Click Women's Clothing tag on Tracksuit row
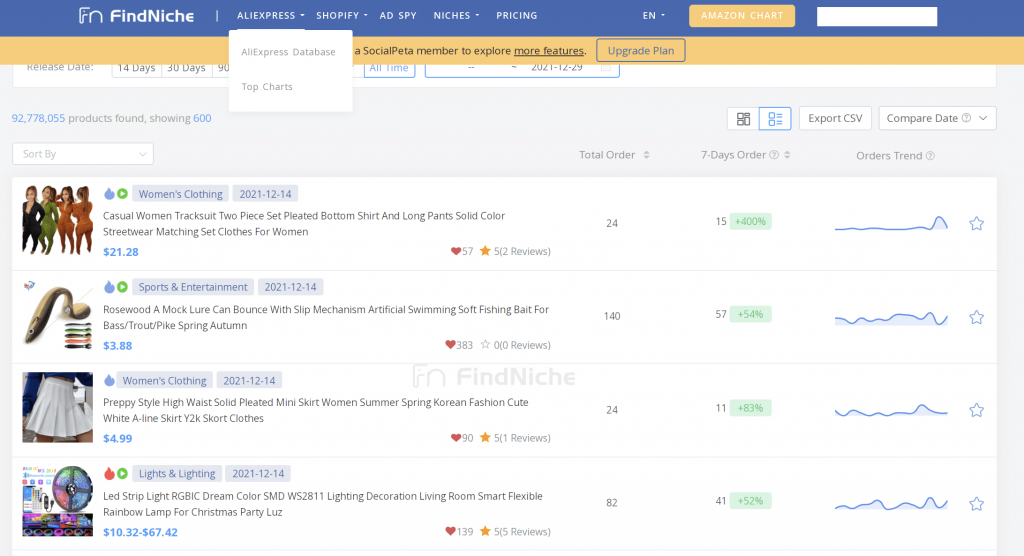 (x=180, y=193)
